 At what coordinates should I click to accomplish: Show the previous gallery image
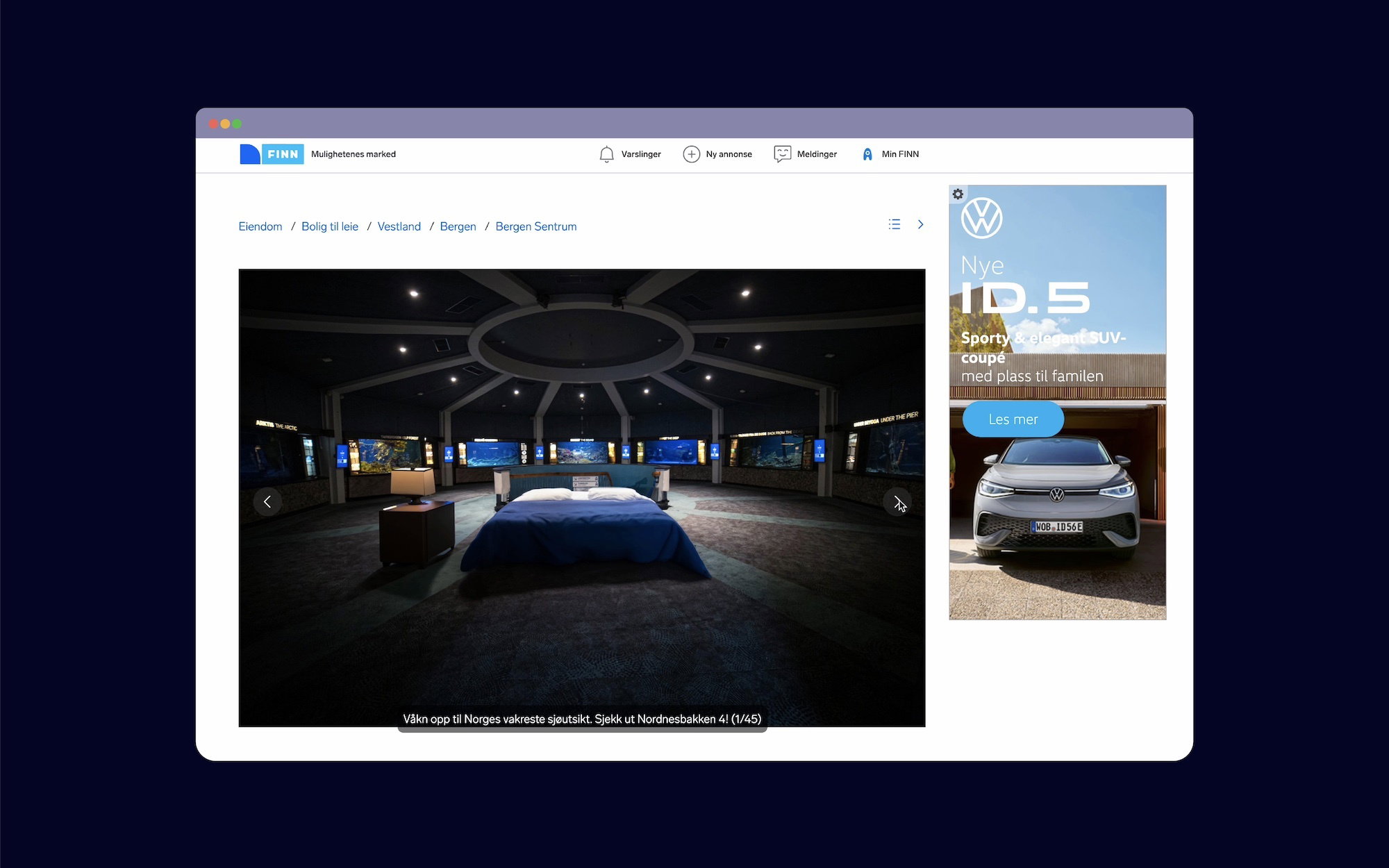pos(267,501)
